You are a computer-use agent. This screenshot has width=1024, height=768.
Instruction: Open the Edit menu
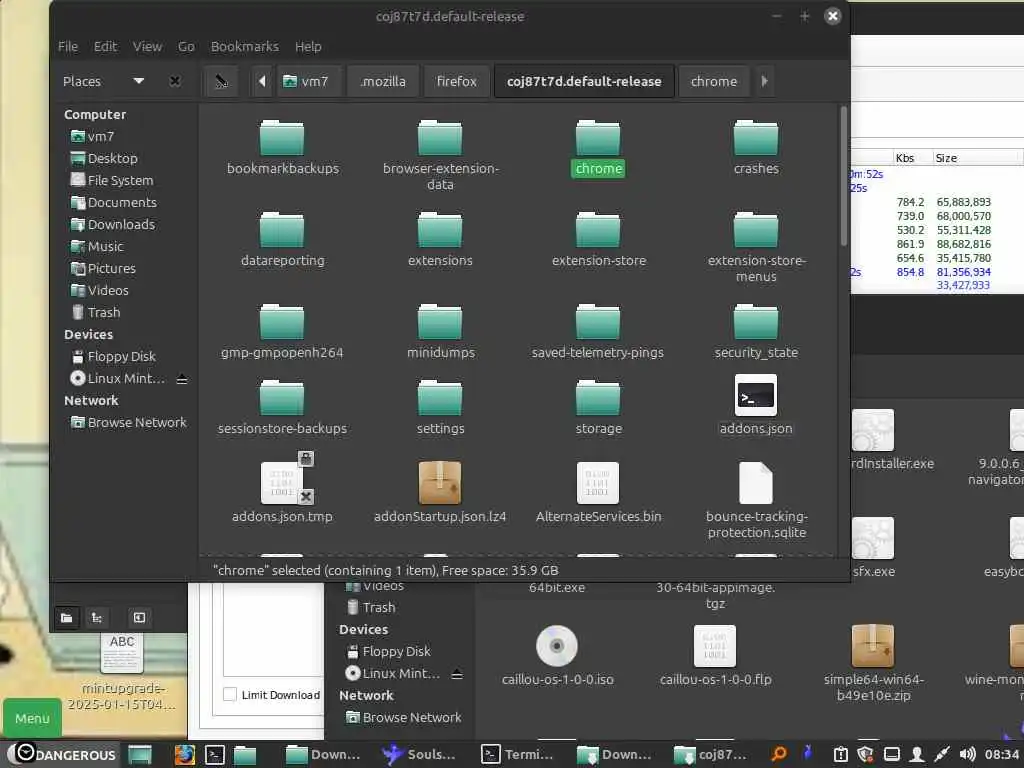click(105, 46)
